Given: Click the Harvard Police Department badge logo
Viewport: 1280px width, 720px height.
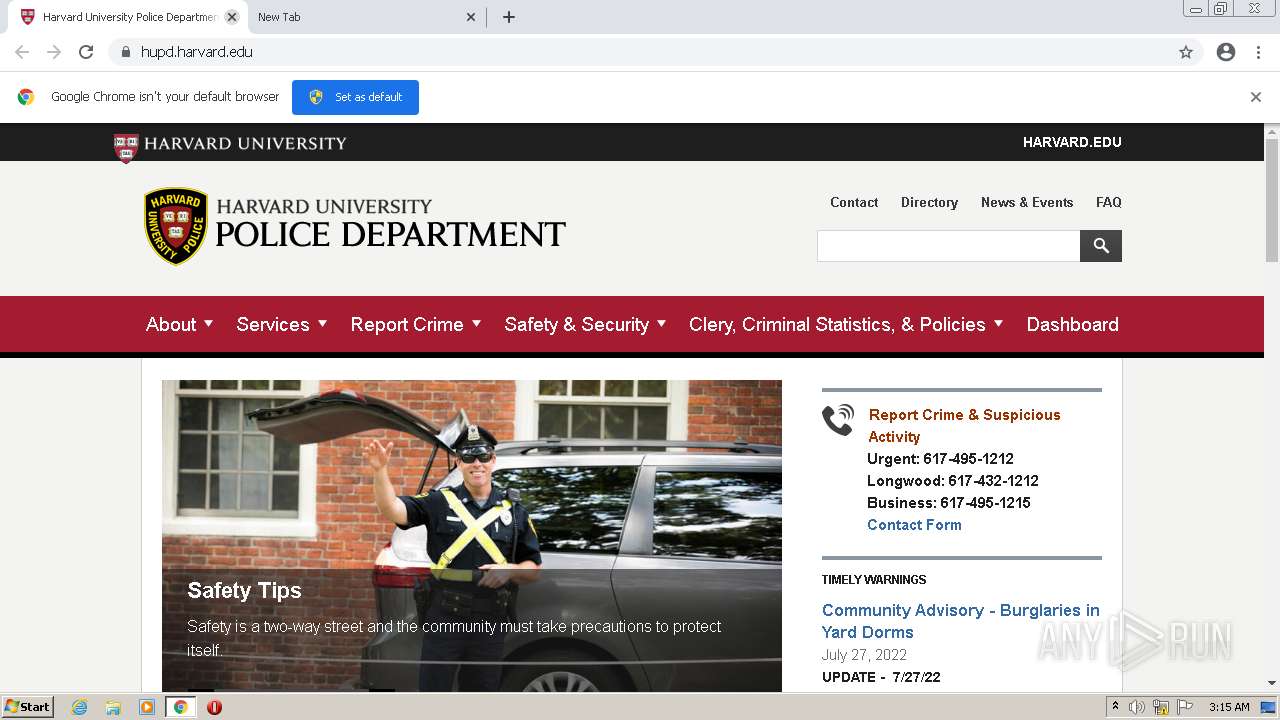Looking at the screenshot, I should [176, 226].
